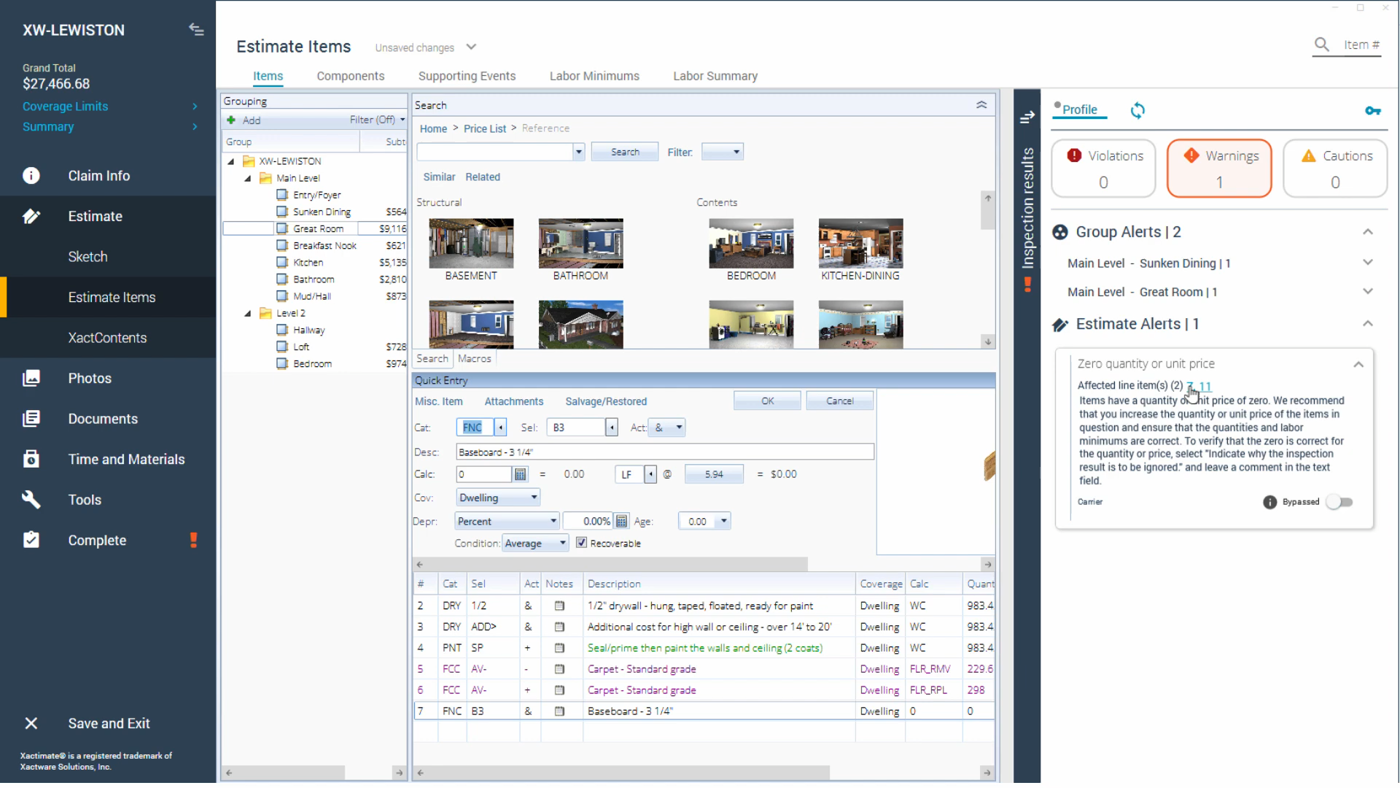The height and width of the screenshot is (788, 1400).
Task: Click the orange alert mark beside Complete
Action: coord(194,540)
